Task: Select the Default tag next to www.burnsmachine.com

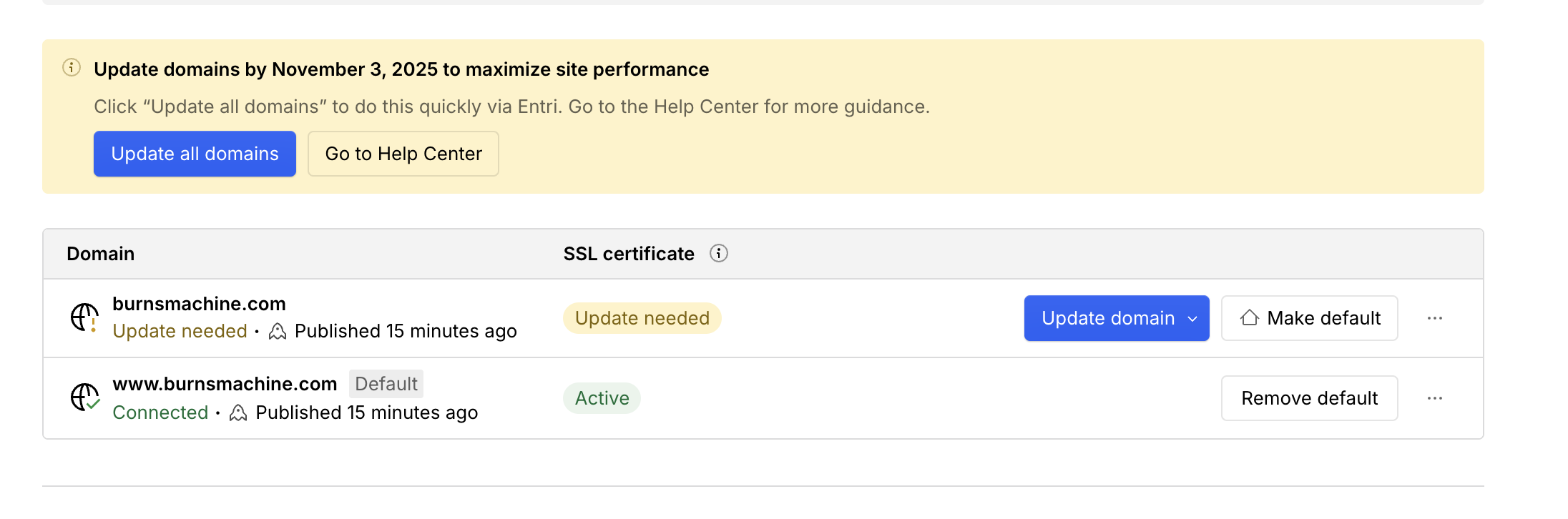Action: coord(386,384)
